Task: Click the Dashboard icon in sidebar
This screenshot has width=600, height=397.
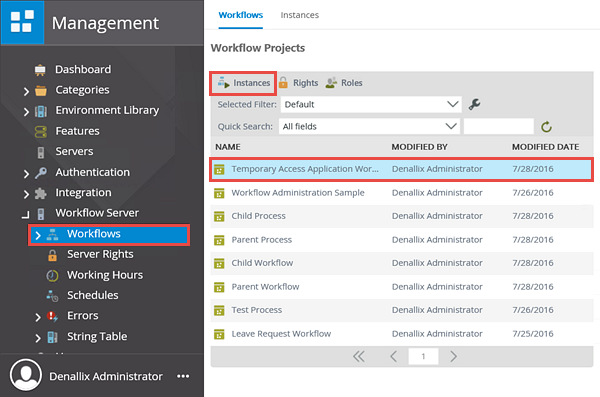Action: [40, 70]
